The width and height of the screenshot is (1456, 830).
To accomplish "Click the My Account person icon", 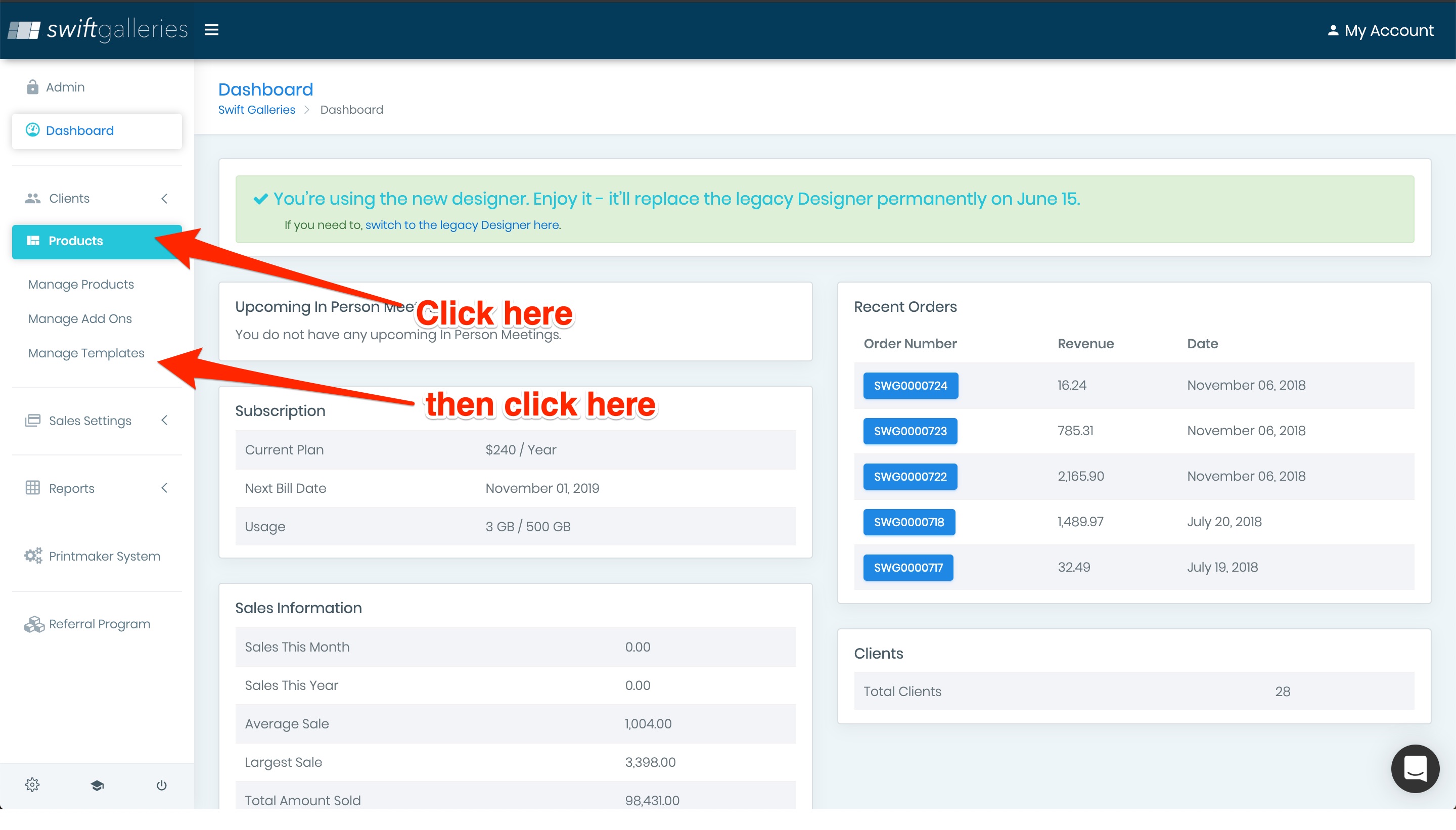I will (1333, 30).
